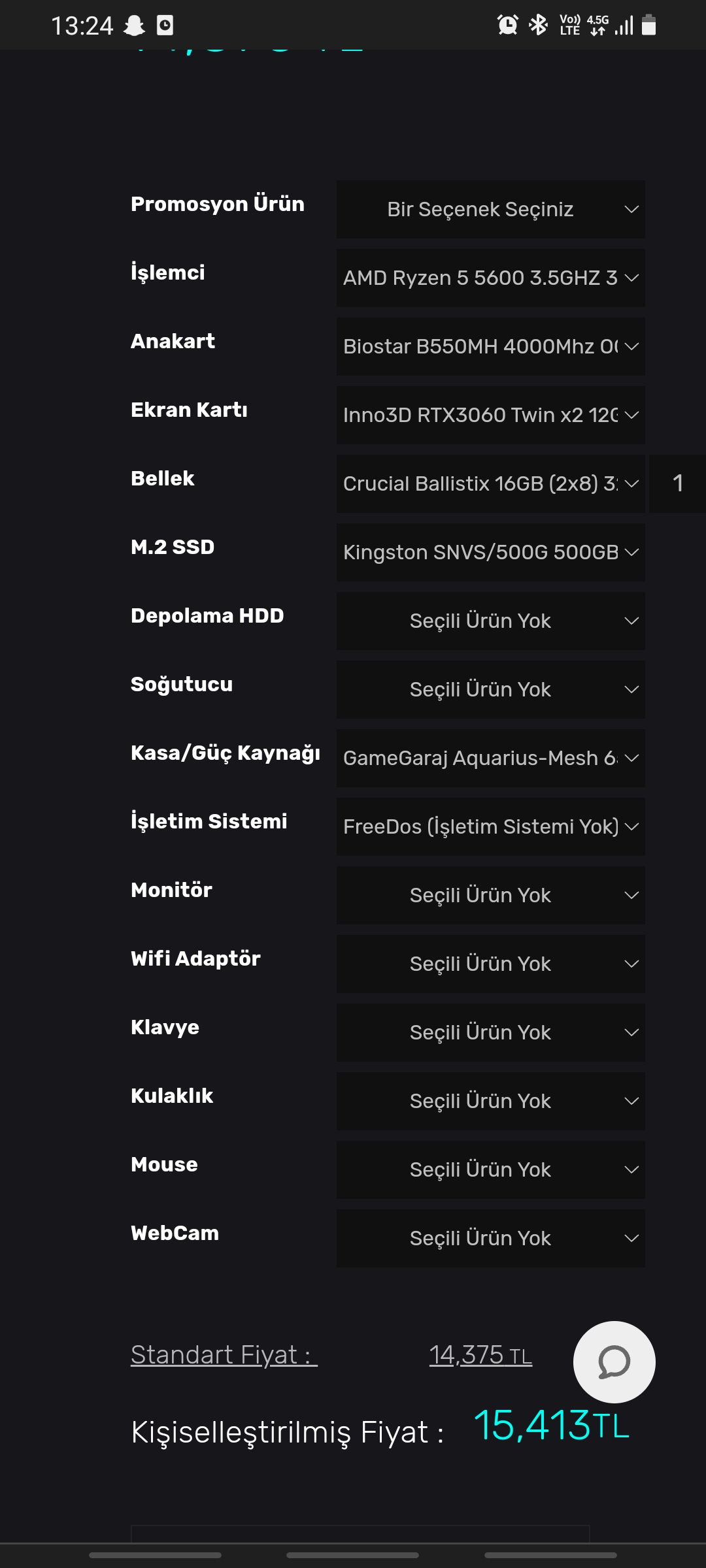Screen dimensions: 706x1568
Task: Expand the Kasa/Güç Kaynağı GameGaraj dropdown
Action: [x=490, y=758]
